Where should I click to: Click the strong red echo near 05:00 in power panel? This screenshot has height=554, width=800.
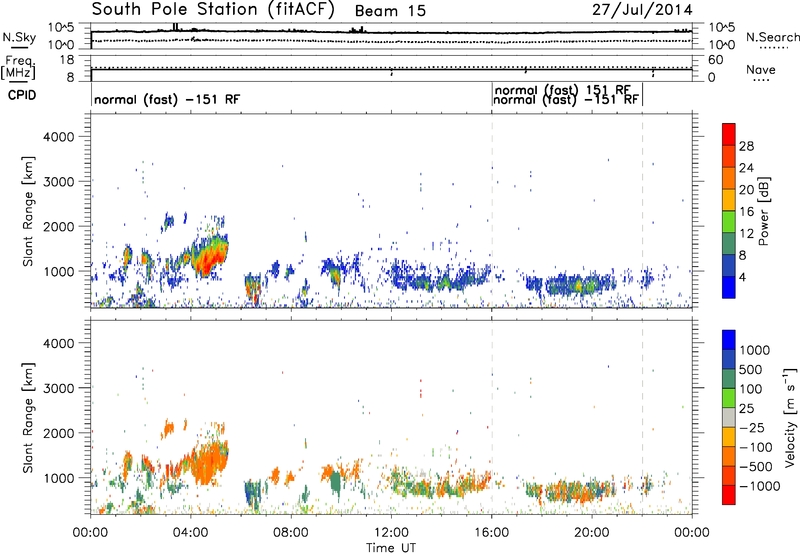(208, 259)
